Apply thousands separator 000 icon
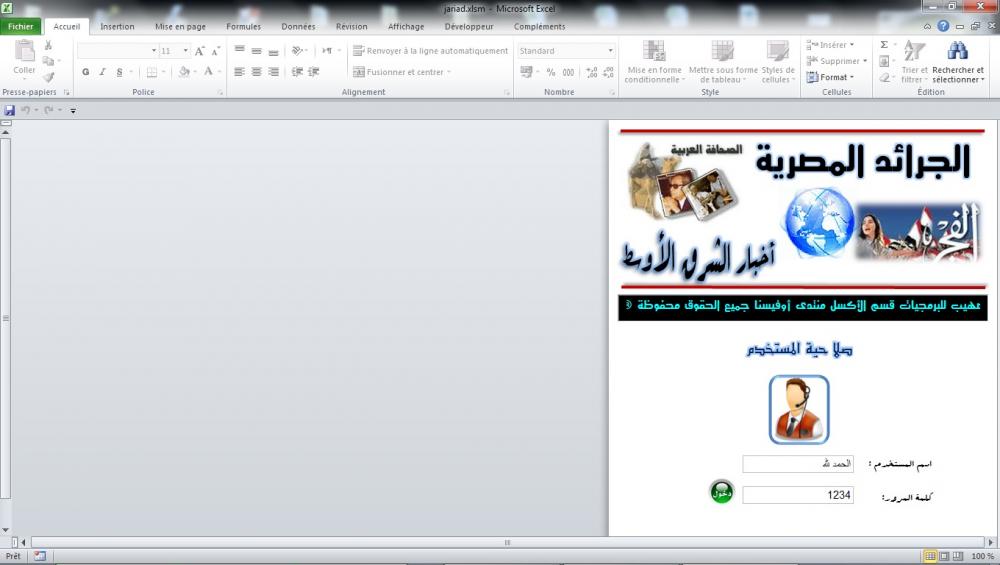Image resolution: width=1000 pixels, height=565 pixels. 568,72
